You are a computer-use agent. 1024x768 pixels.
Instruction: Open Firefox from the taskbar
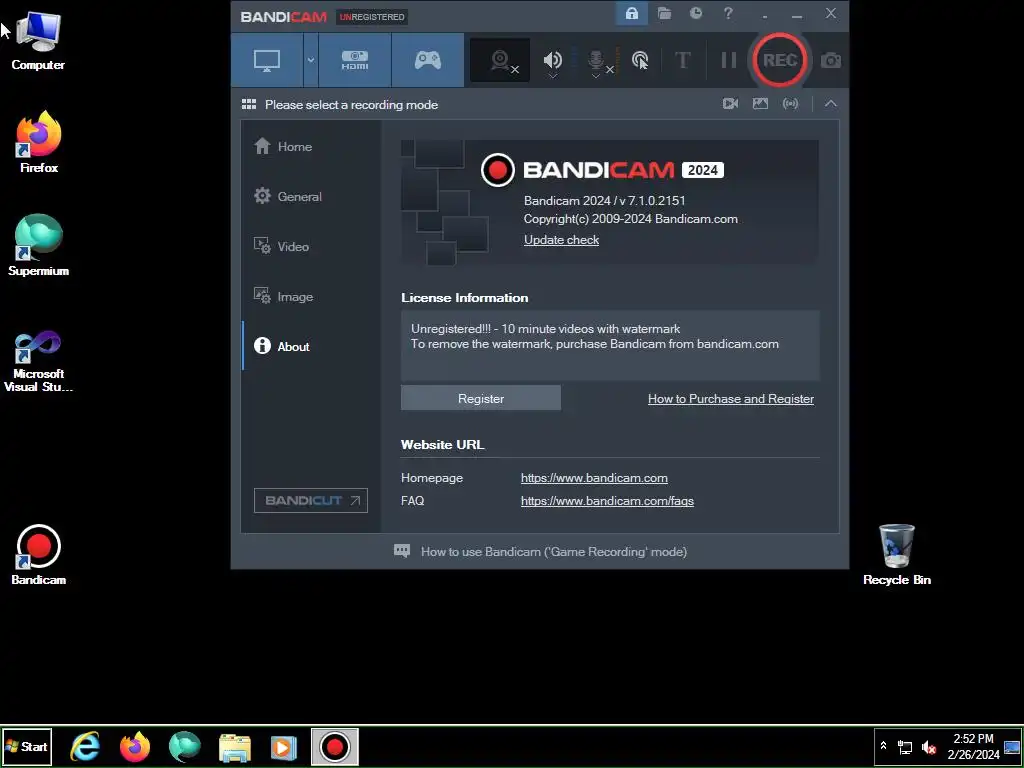click(x=135, y=746)
